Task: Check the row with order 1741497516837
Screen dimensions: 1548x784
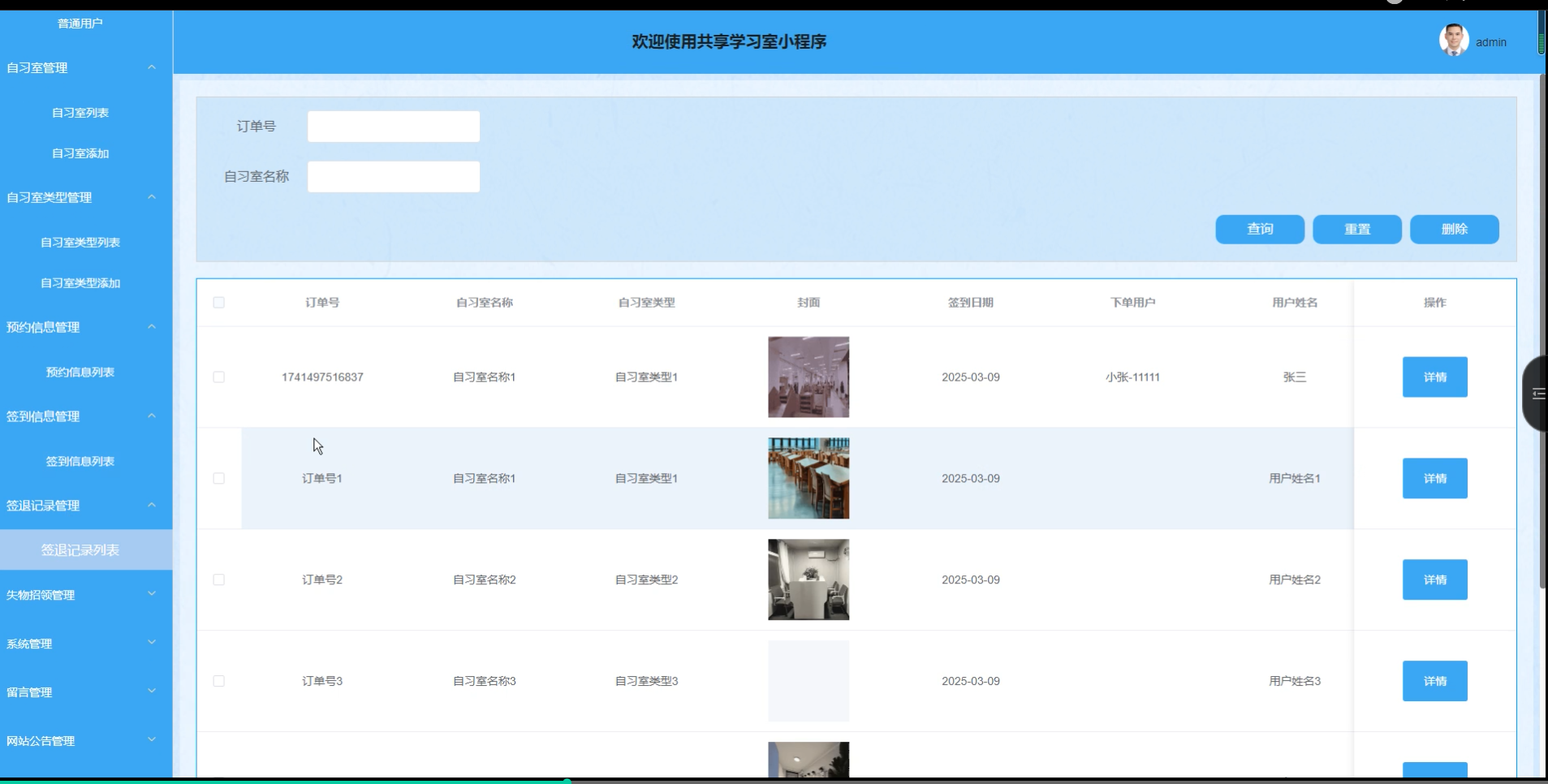Action: click(x=218, y=377)
